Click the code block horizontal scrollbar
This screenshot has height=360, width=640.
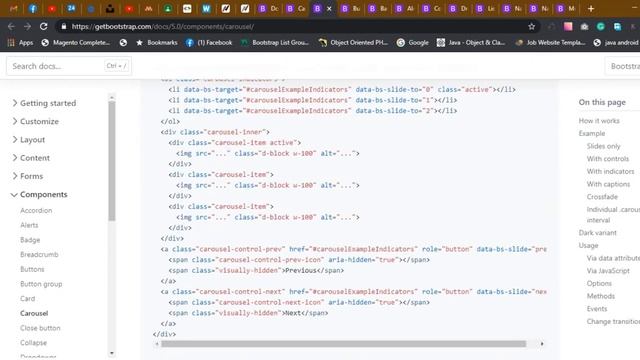[x=343, y=344]
